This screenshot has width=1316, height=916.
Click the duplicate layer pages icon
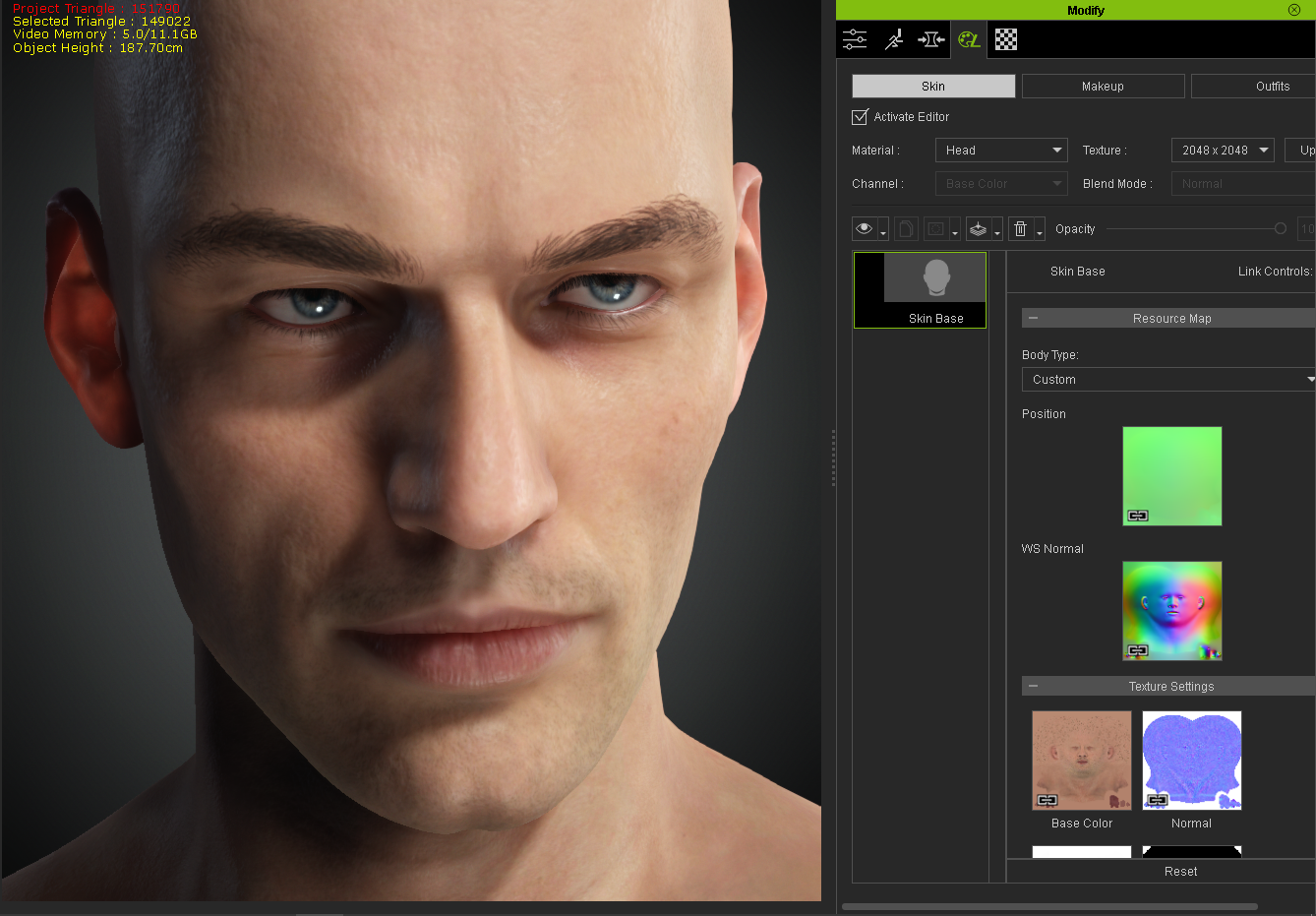[906, 228]
